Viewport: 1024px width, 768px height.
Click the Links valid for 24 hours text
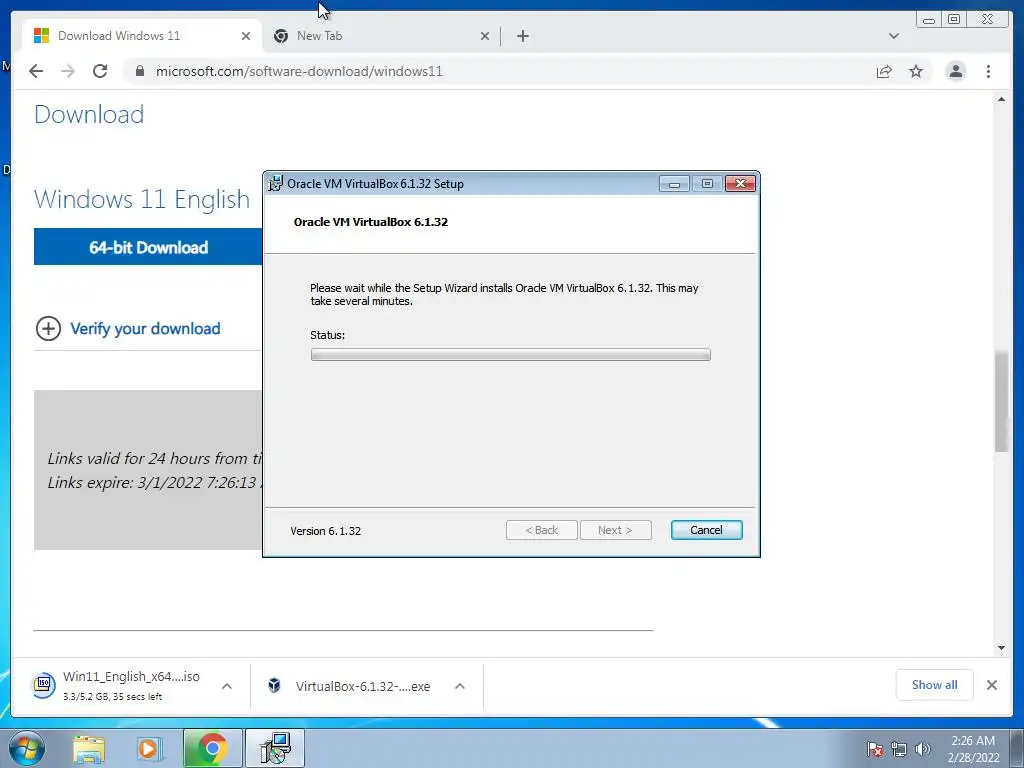[x=154, y=458]
